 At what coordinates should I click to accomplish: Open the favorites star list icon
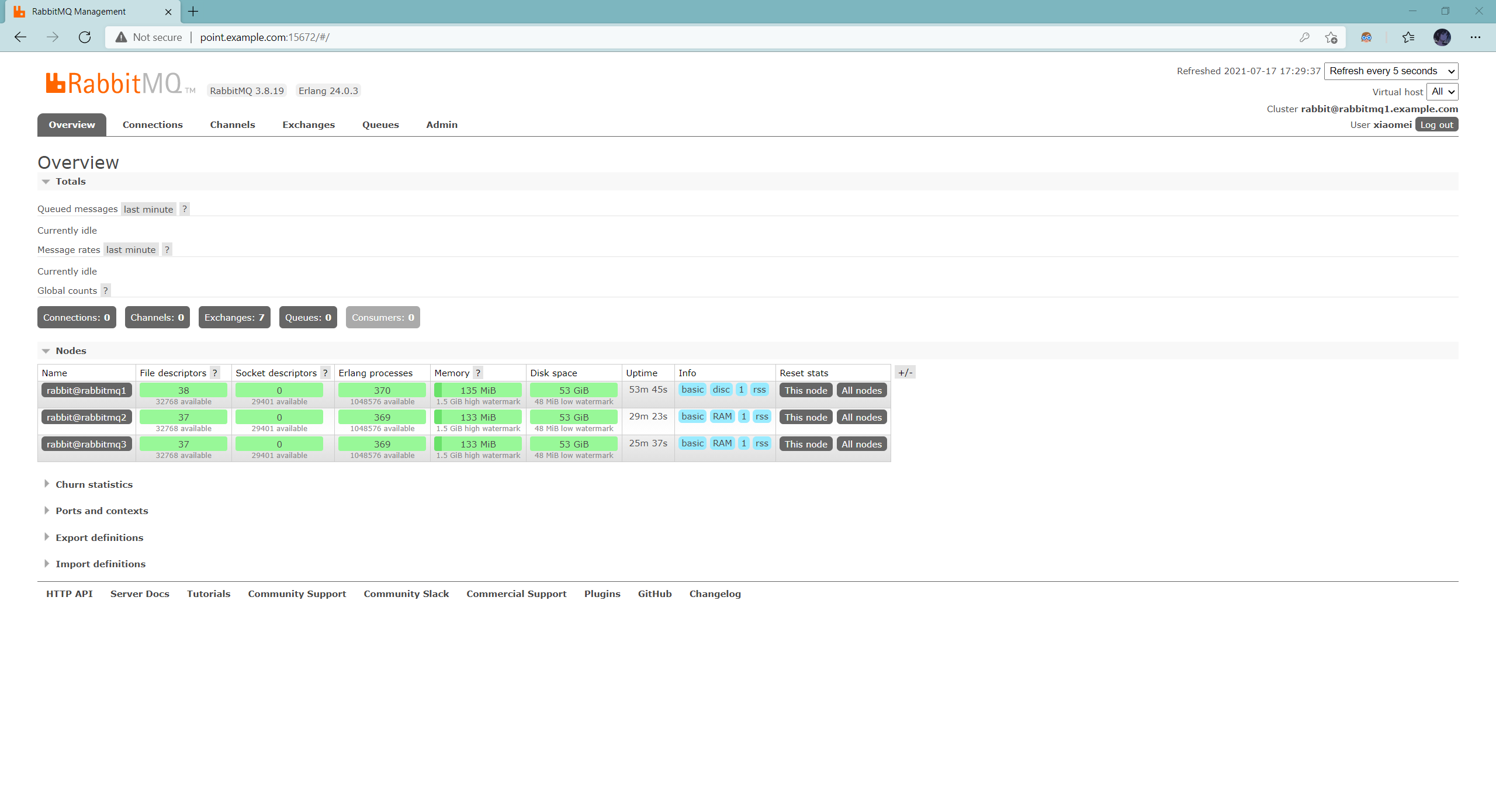click(1408, 37)
